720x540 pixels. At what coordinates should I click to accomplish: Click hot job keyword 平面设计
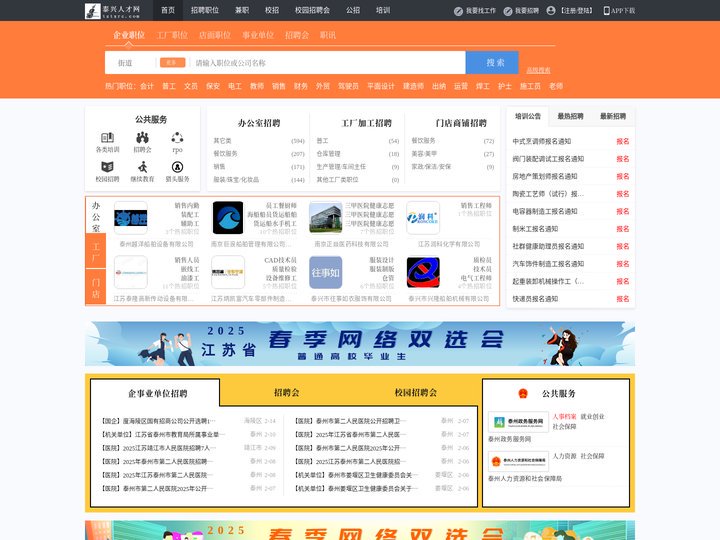381,86
